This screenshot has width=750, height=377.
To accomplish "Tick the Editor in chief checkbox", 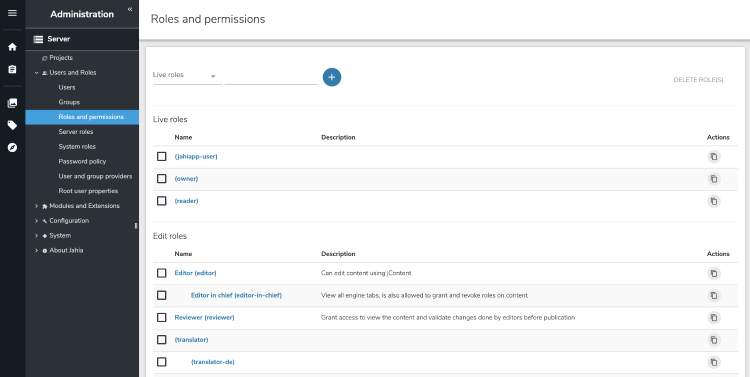I will click(x=162, y=295).
